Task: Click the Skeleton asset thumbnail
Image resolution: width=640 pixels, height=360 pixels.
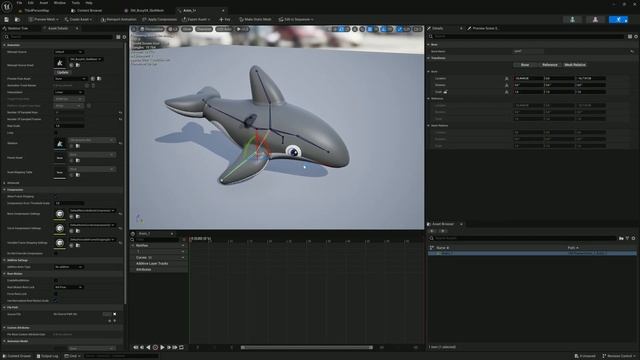Action: coord(60,143)
